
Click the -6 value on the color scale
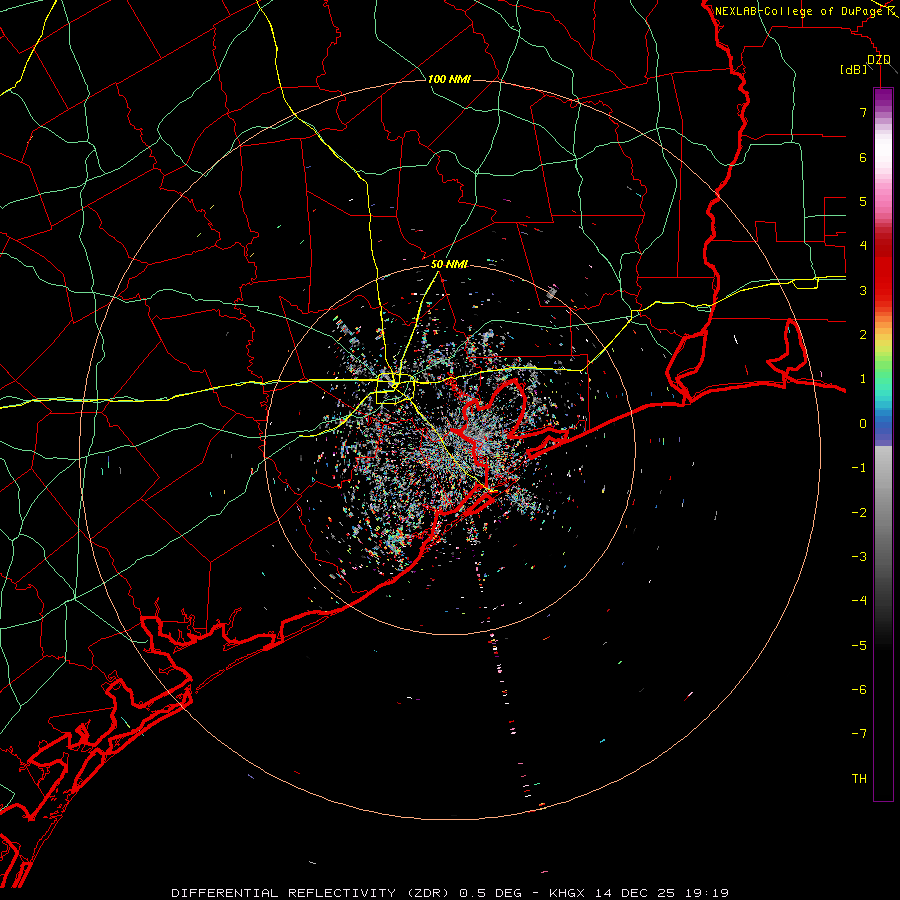859,690
